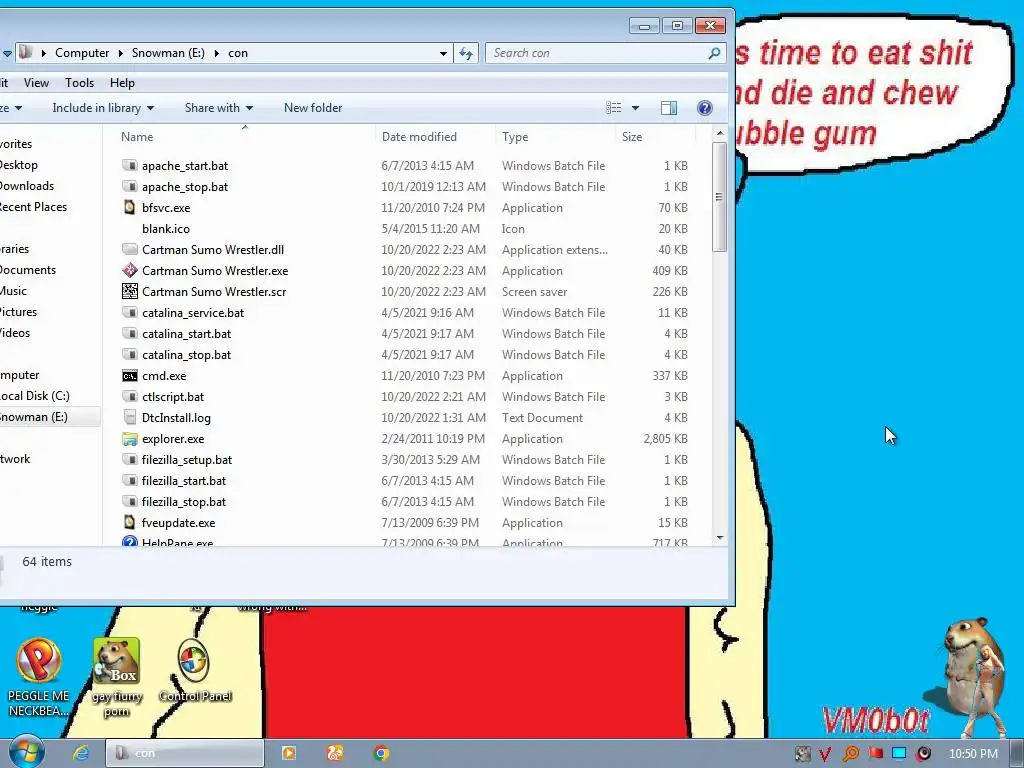This screenshot has width=1024, height=768.
Task: Click the file list scrollbar thumb
Action: [x=720, y=196]
